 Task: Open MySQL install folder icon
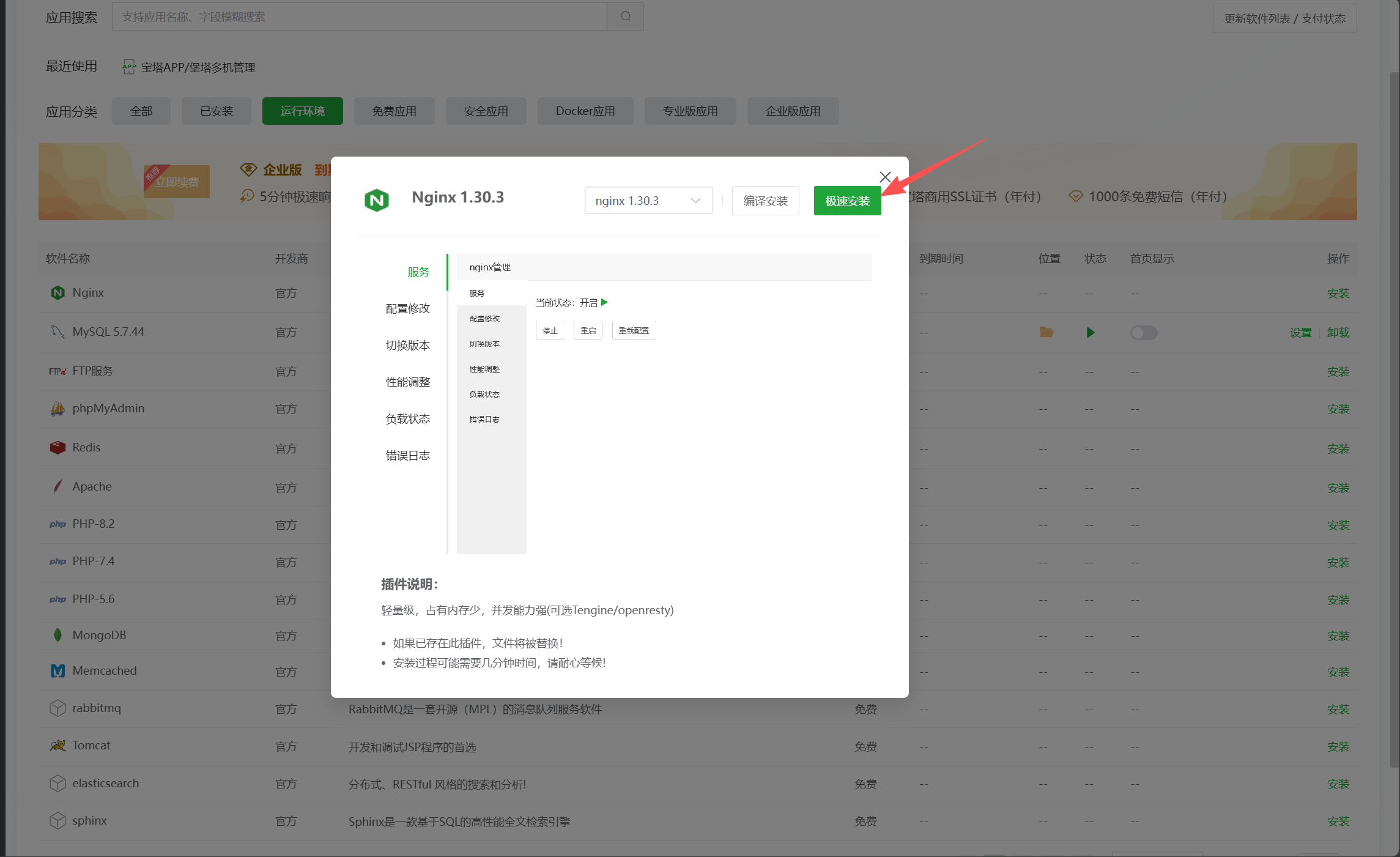coord(1046,332)
